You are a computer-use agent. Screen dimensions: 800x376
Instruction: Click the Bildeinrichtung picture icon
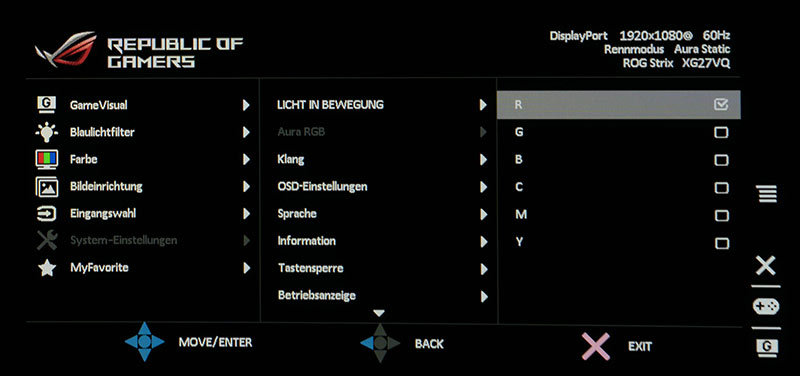click(47, 187)
